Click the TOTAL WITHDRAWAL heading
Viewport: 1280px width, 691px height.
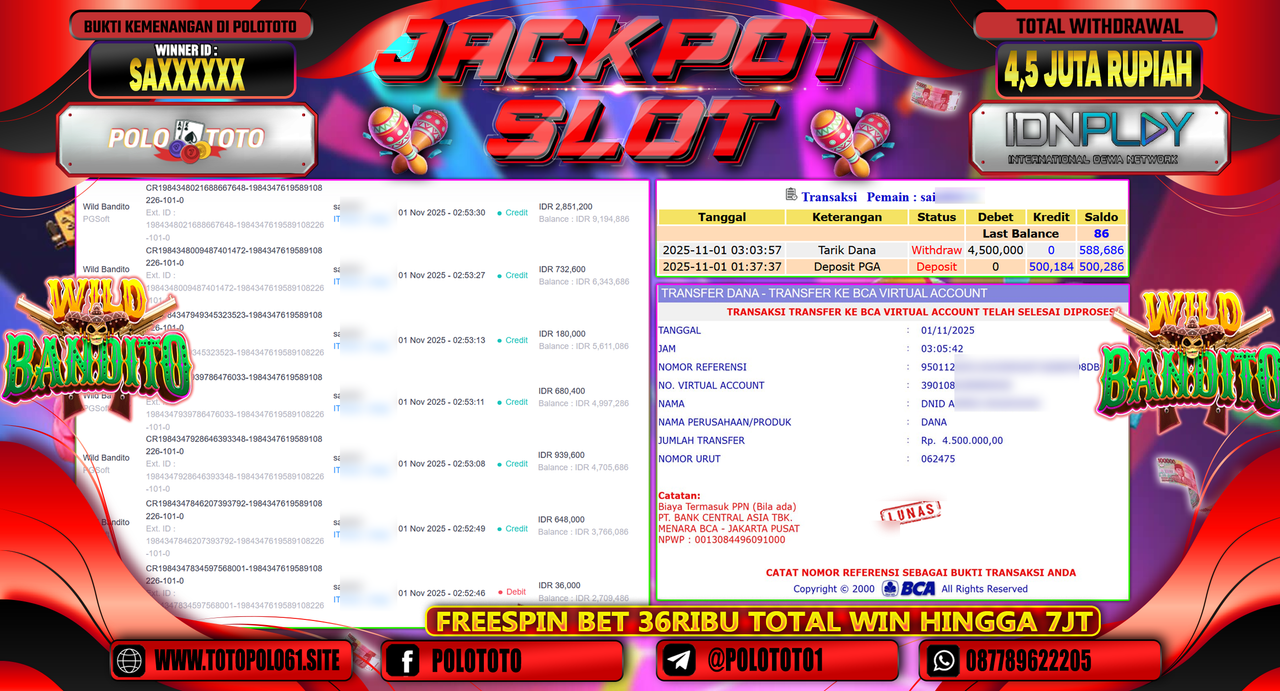pyautogui.click(x=1099, y=26)
